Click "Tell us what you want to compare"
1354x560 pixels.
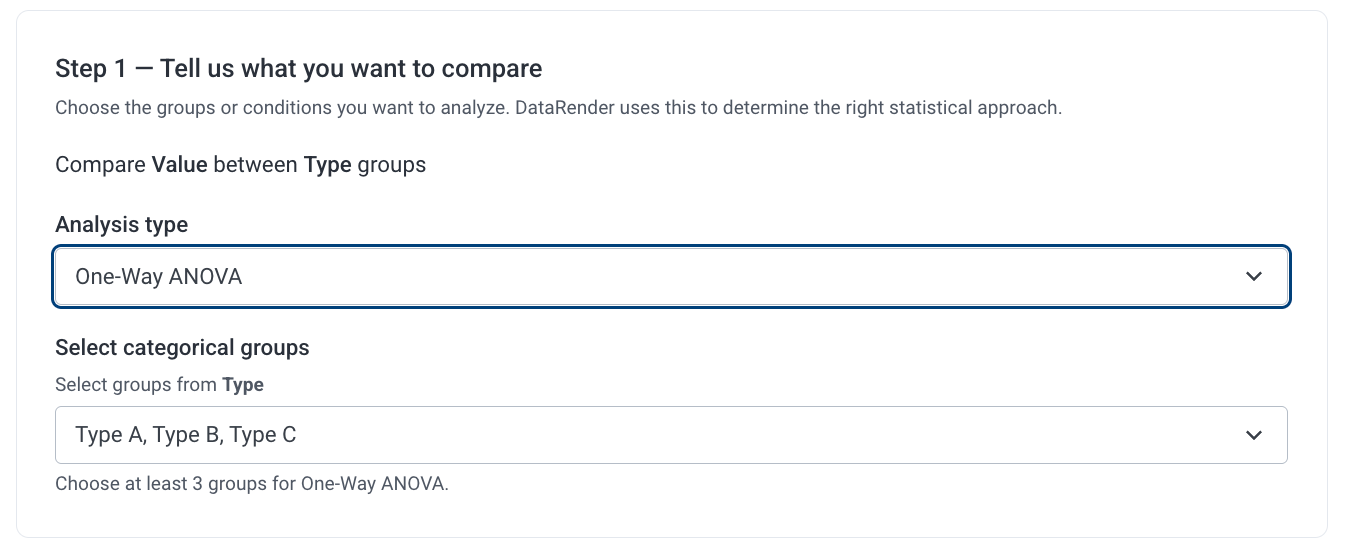click(351, 69)
